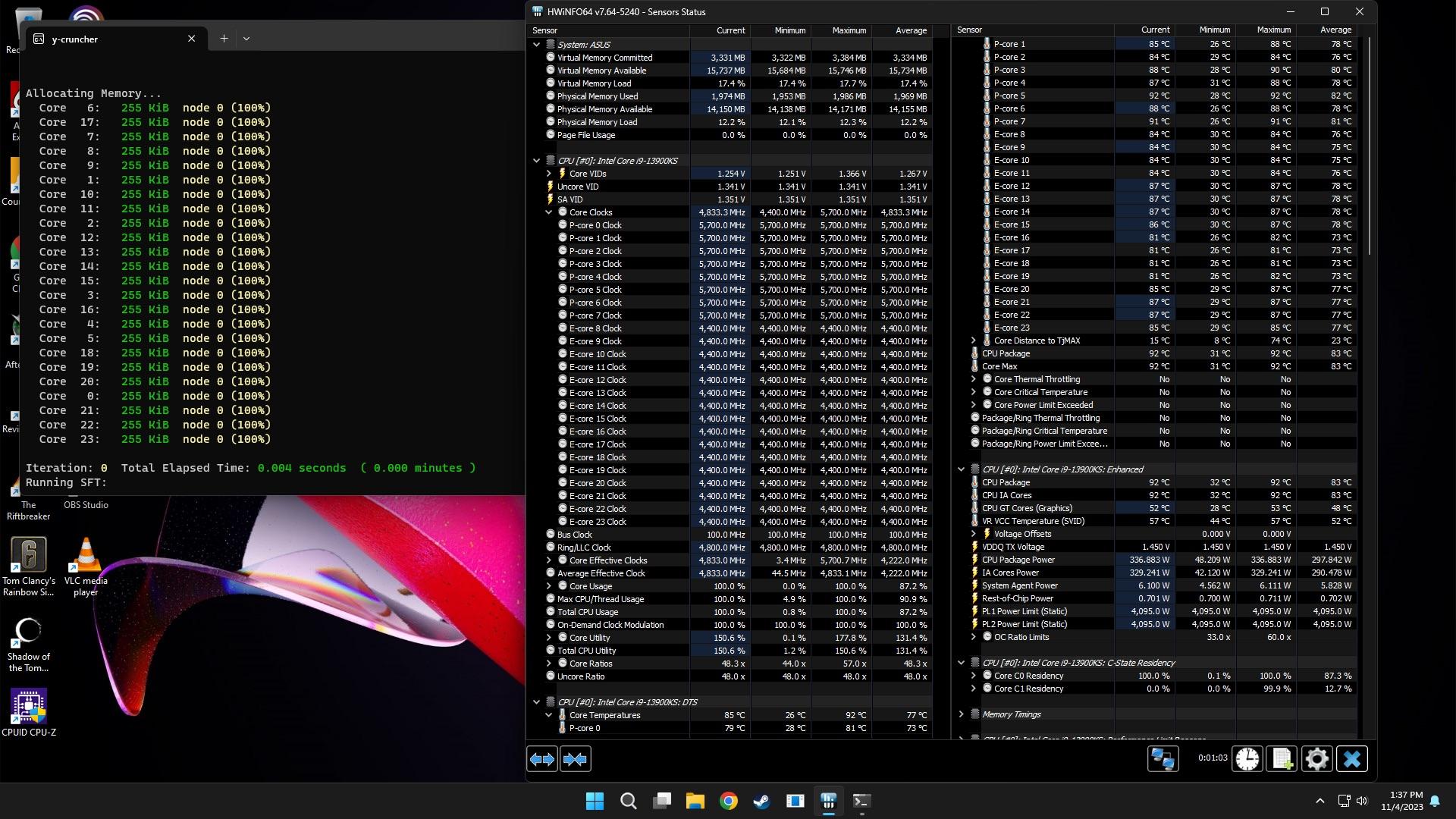This screenshot has width=1456, height=819.
Task: Select the y-cruncher terminal tab
Action: pyautogui.click(x=115, y=39)
